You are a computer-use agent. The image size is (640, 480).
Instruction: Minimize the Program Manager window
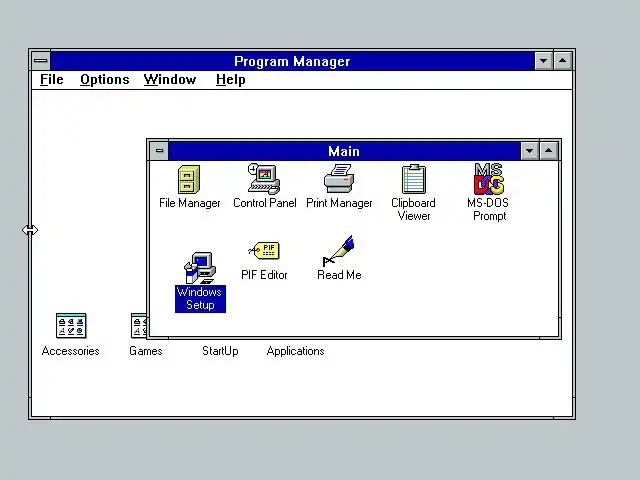543,61
